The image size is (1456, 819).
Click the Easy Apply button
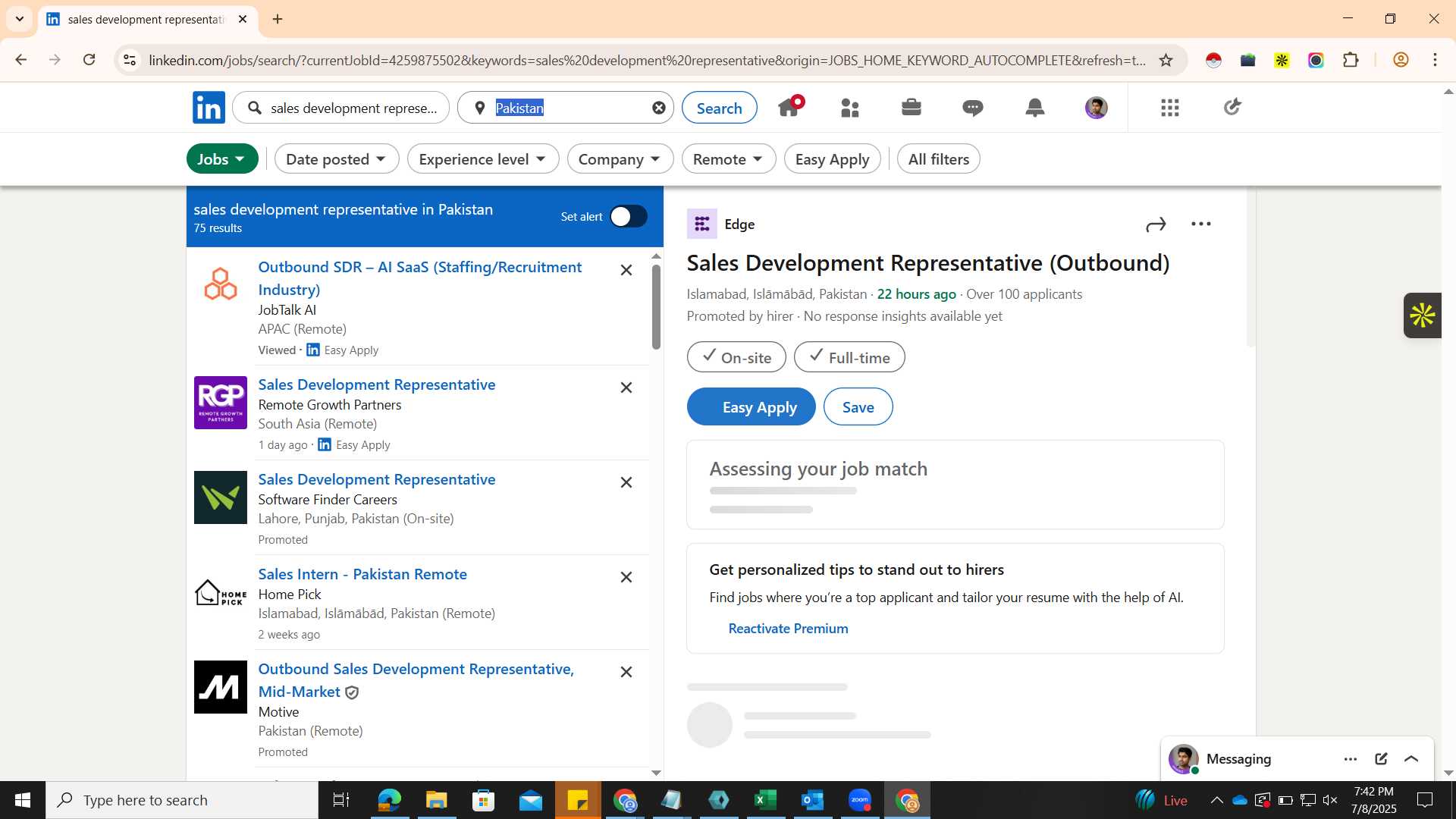[751, 407]
